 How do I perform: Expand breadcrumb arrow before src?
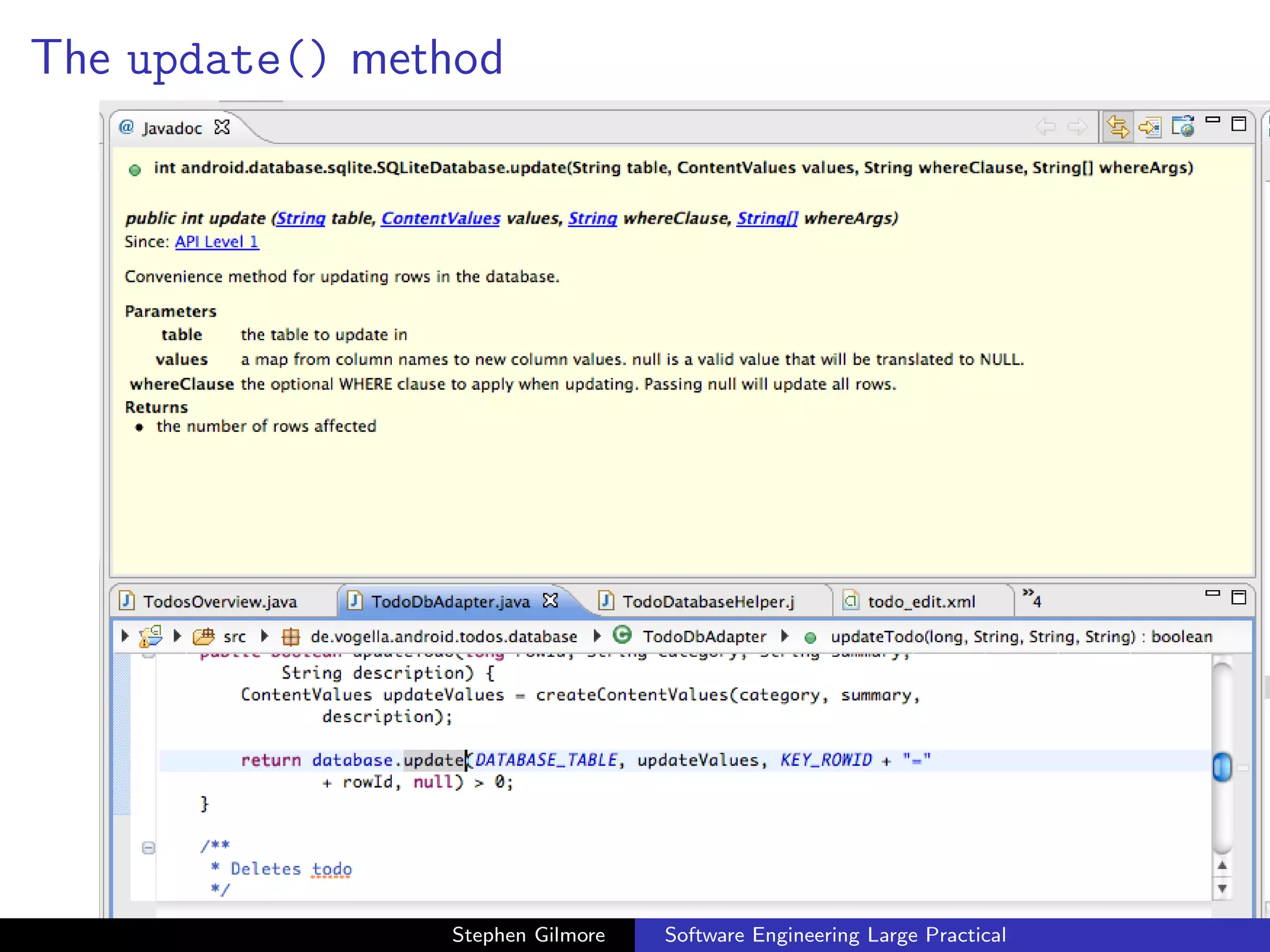177,636
